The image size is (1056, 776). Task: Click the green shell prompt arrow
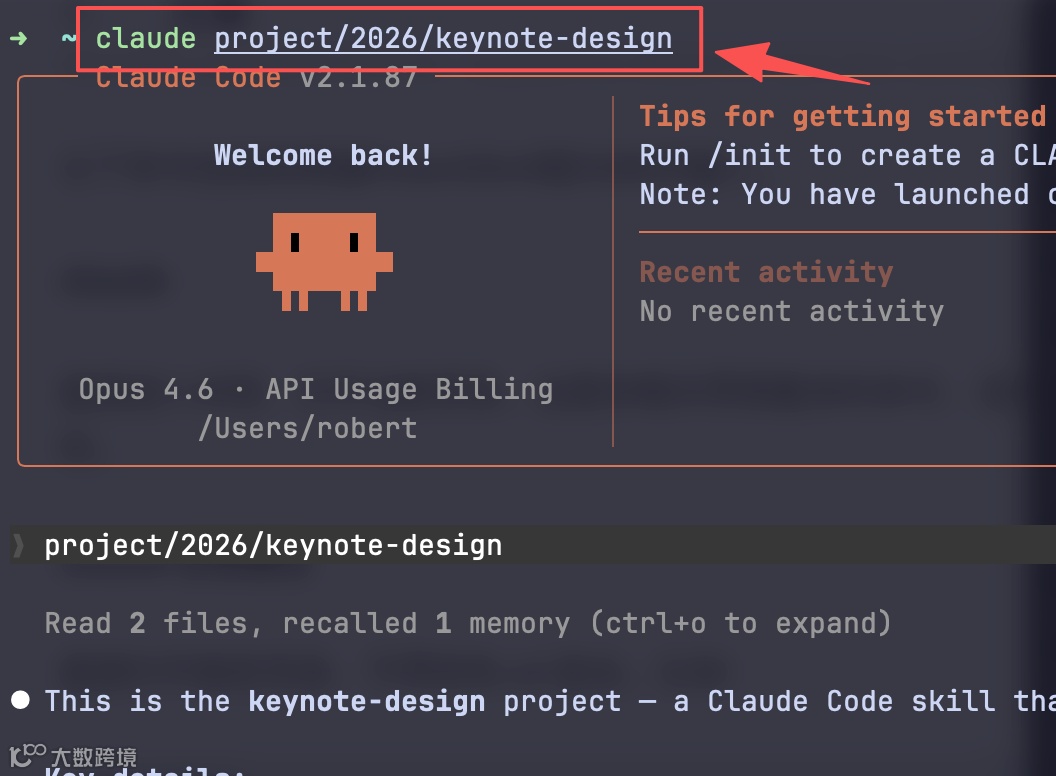tap(19, 38)
